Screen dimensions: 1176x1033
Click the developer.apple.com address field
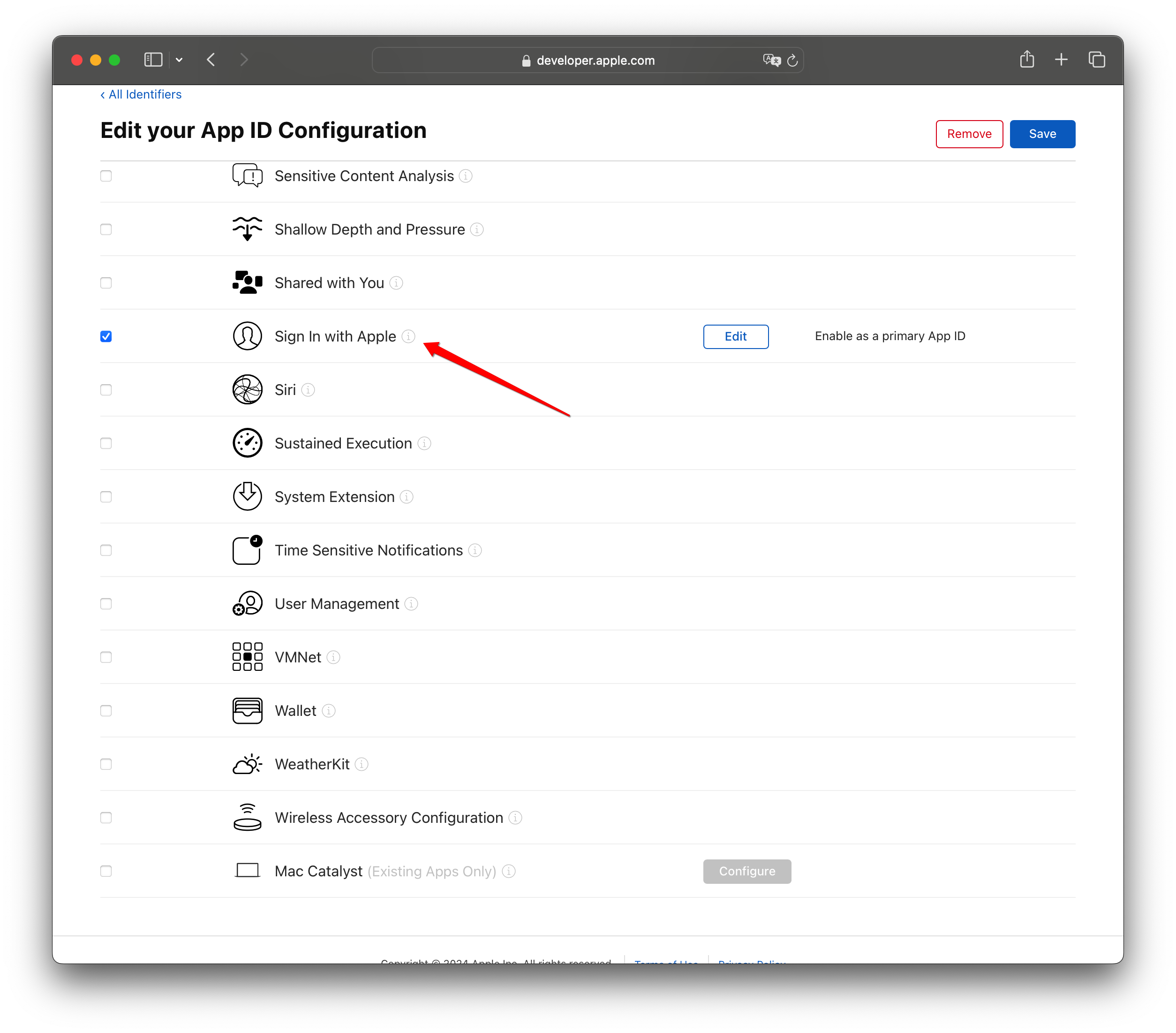click(588, 60)
